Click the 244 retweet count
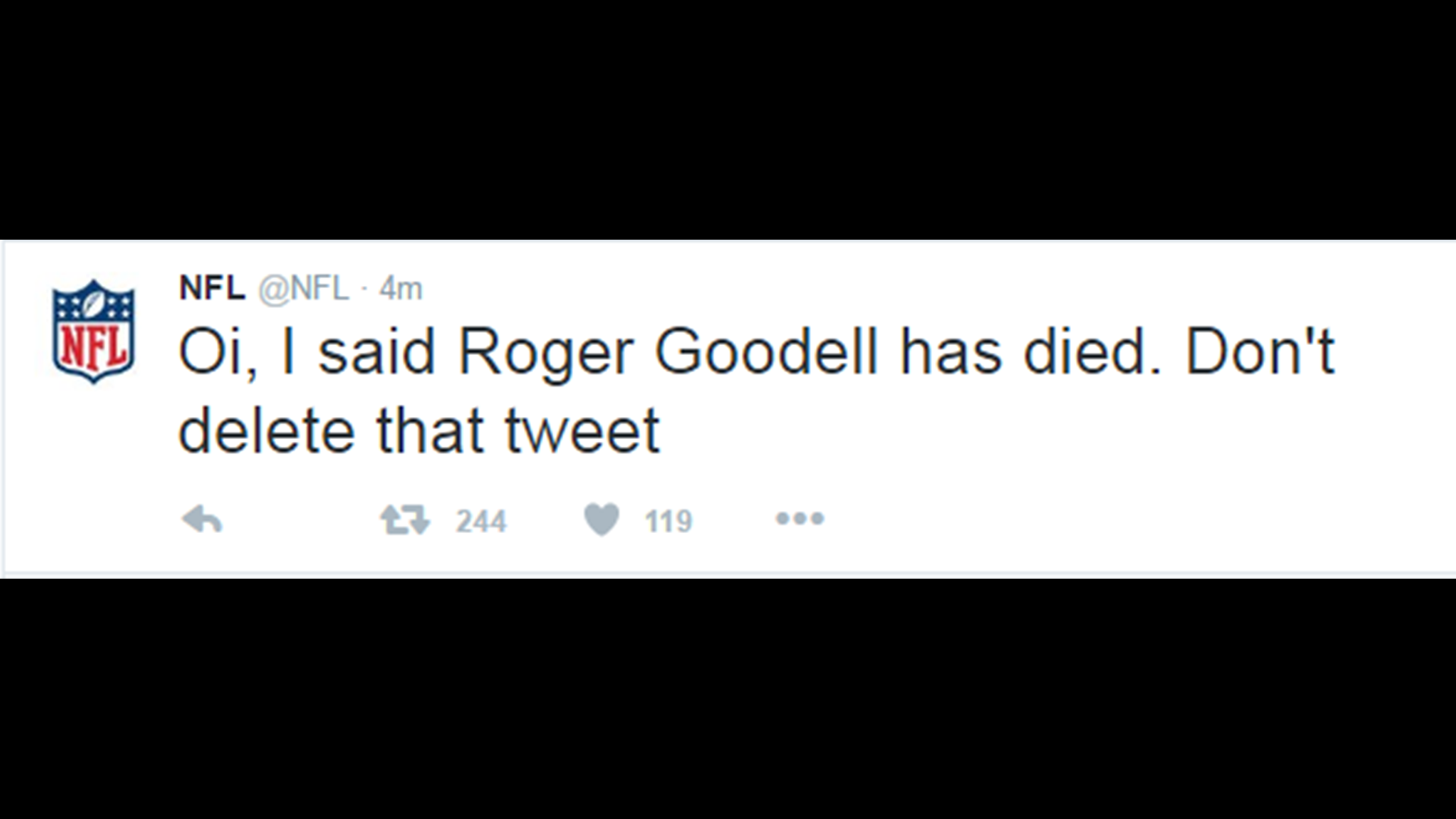Image resolution: width=1456 pixels, height=819 pixels. point(481,522)
